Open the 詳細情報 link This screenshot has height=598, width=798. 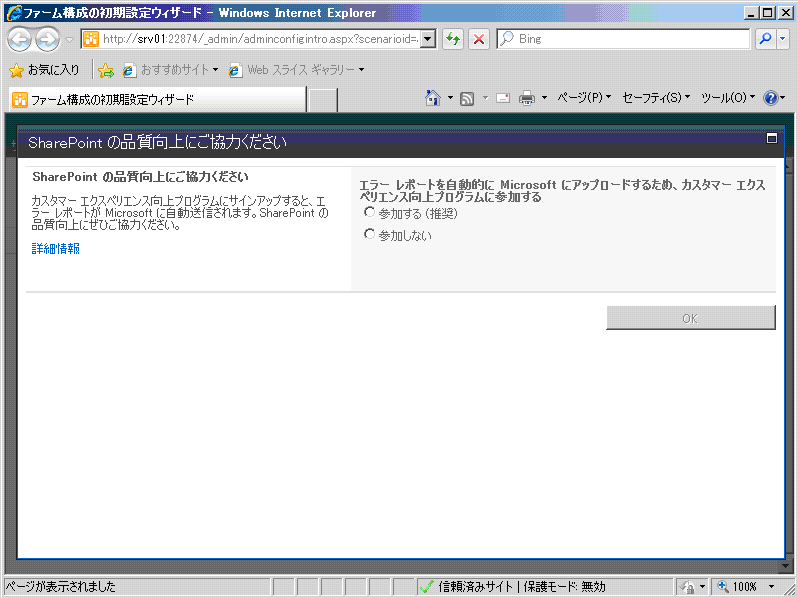click(x=55, y=248)
